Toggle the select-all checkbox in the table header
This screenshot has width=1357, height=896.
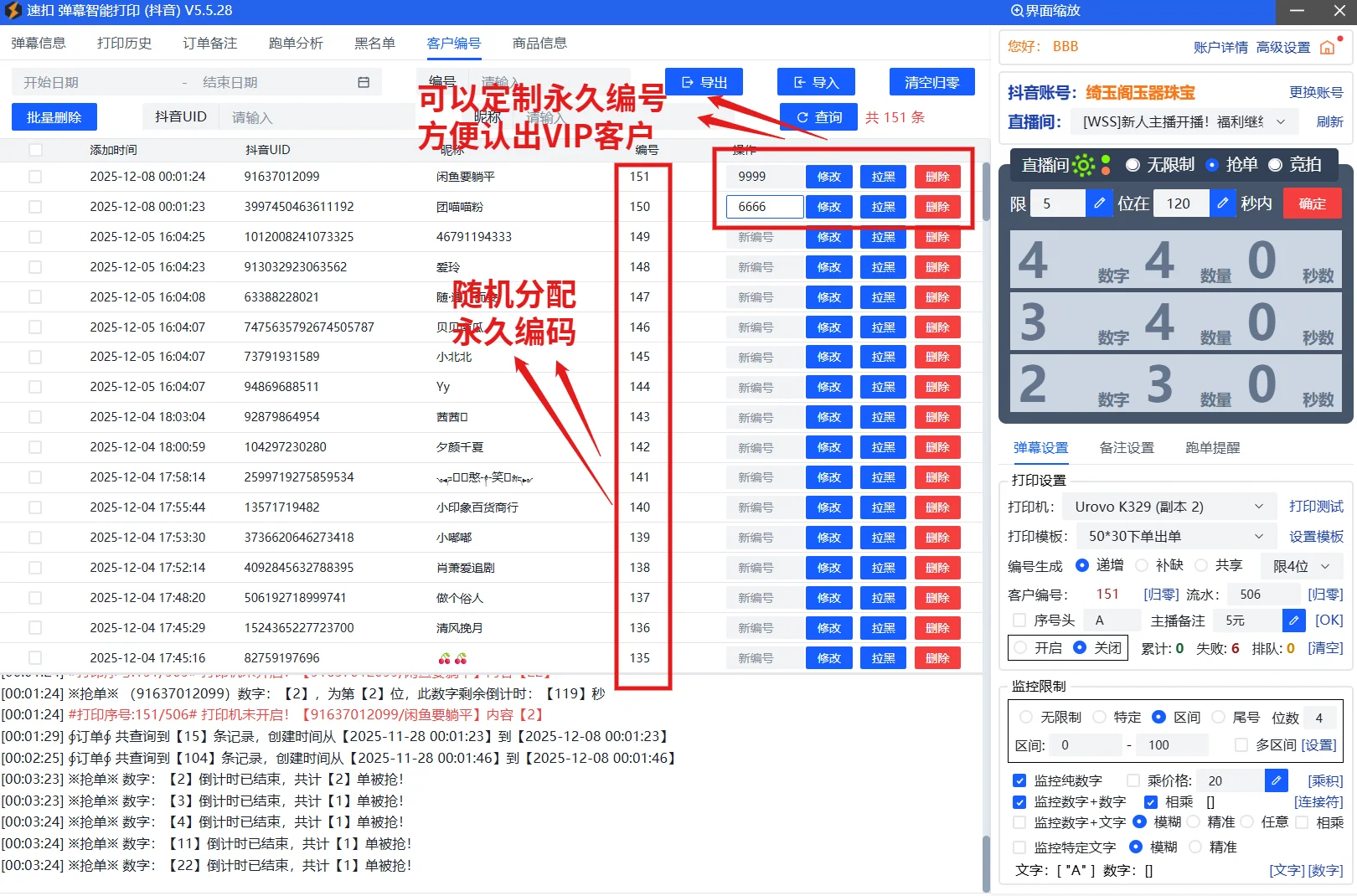pos(34,150)
